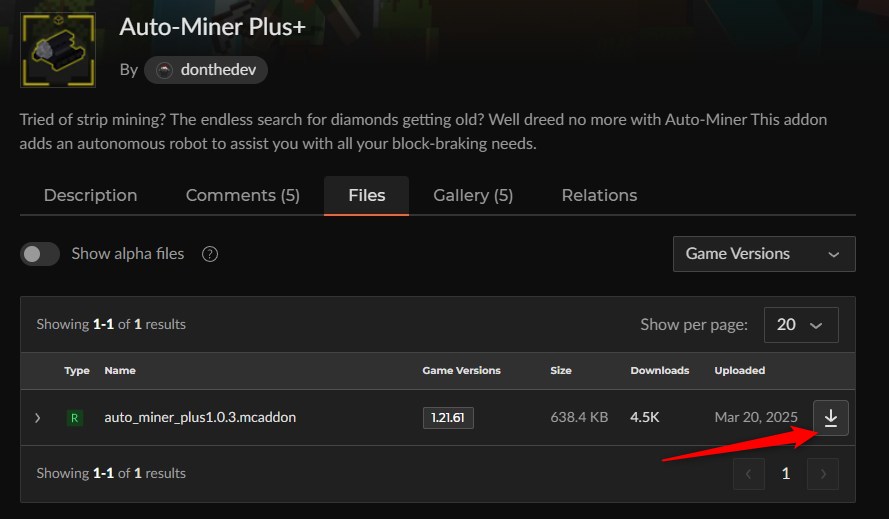Select the Files tab
This screenshot has height=519, width=889.
pos(366,195)
